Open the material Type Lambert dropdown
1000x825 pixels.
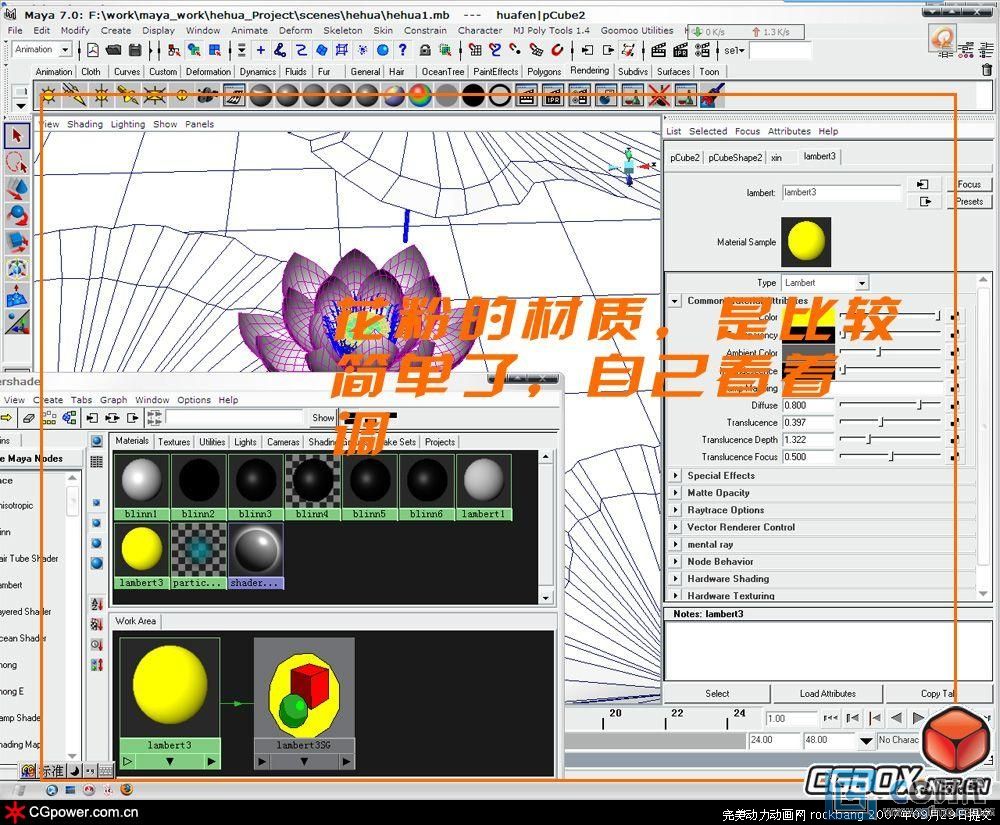862,282
